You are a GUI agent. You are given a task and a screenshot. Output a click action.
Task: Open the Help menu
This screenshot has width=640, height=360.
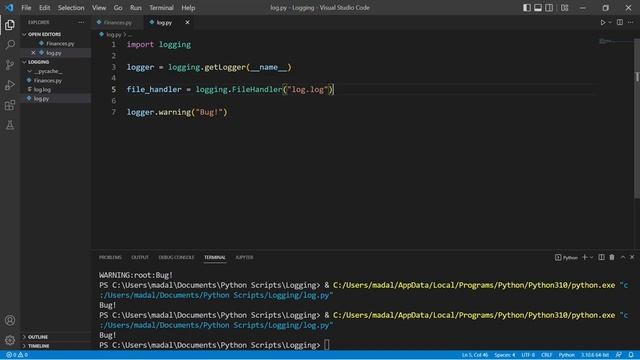pyautogui.click(x=188, y=8)
